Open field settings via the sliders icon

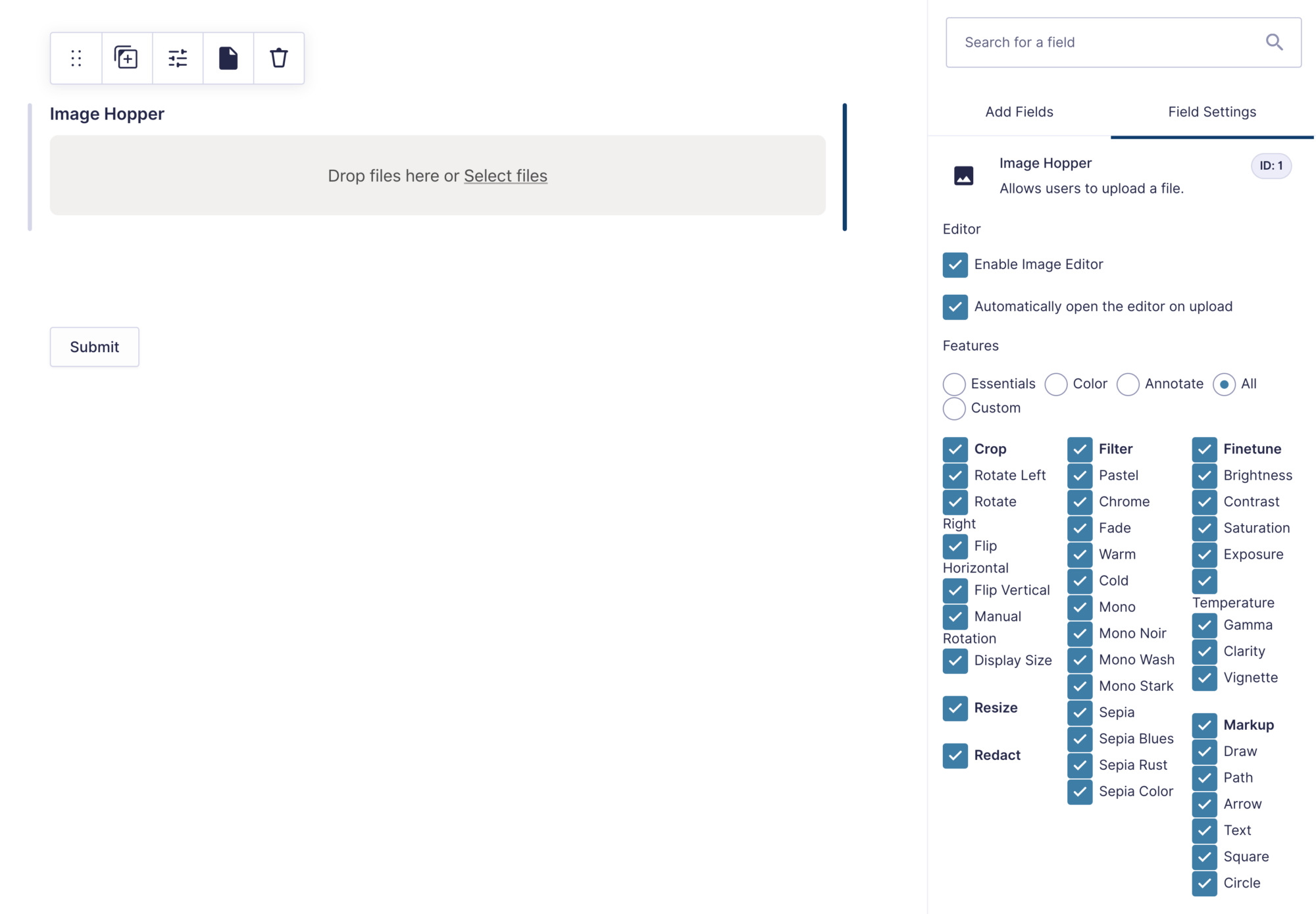point(177,58)
